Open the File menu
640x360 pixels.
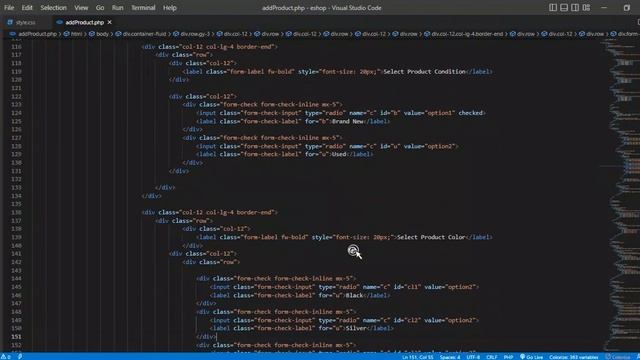pos(9,8)
